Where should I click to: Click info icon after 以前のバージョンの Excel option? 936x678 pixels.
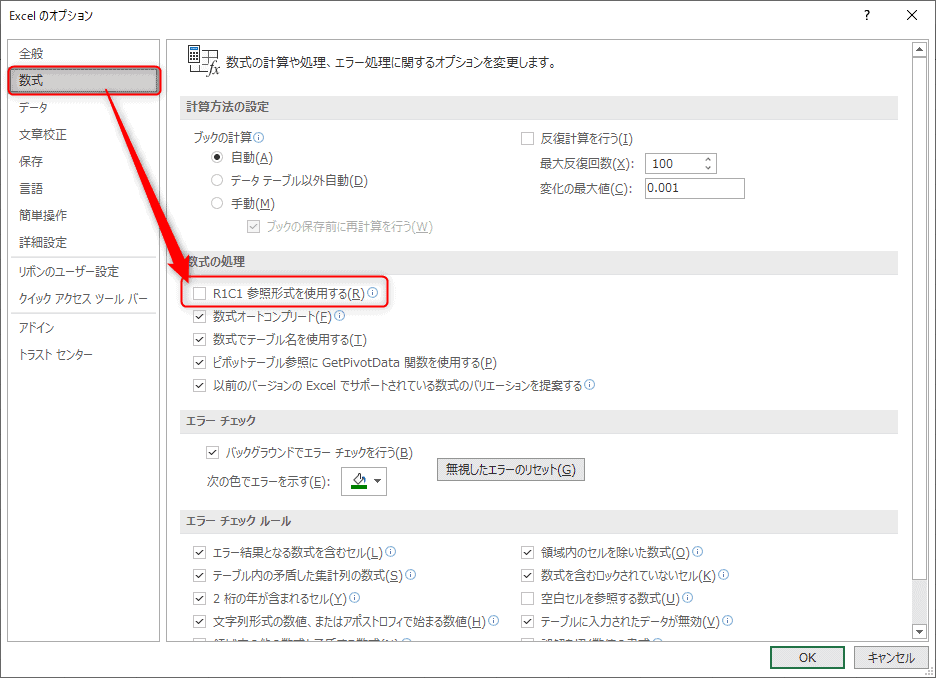(589, 385)
